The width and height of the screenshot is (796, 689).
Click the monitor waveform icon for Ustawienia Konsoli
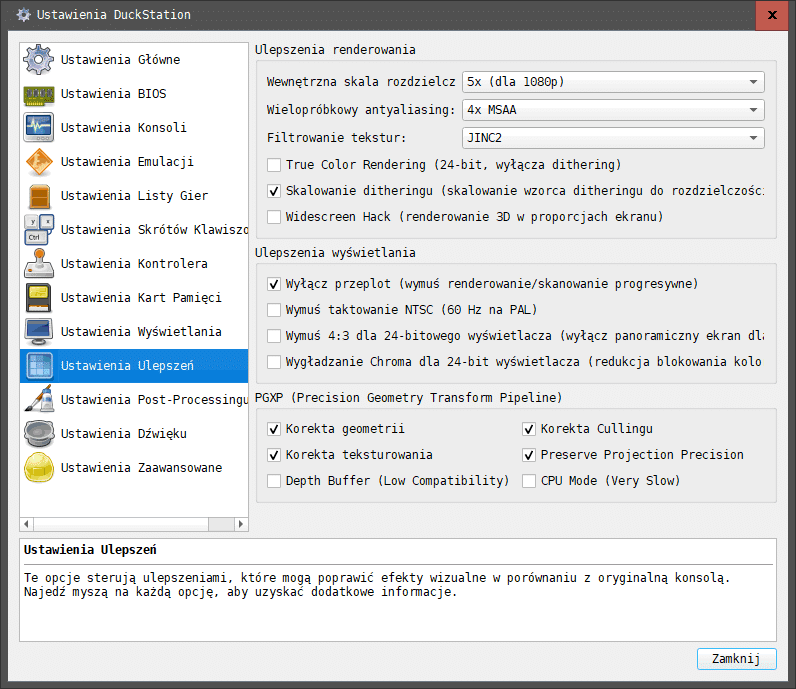tap(39, 127)
